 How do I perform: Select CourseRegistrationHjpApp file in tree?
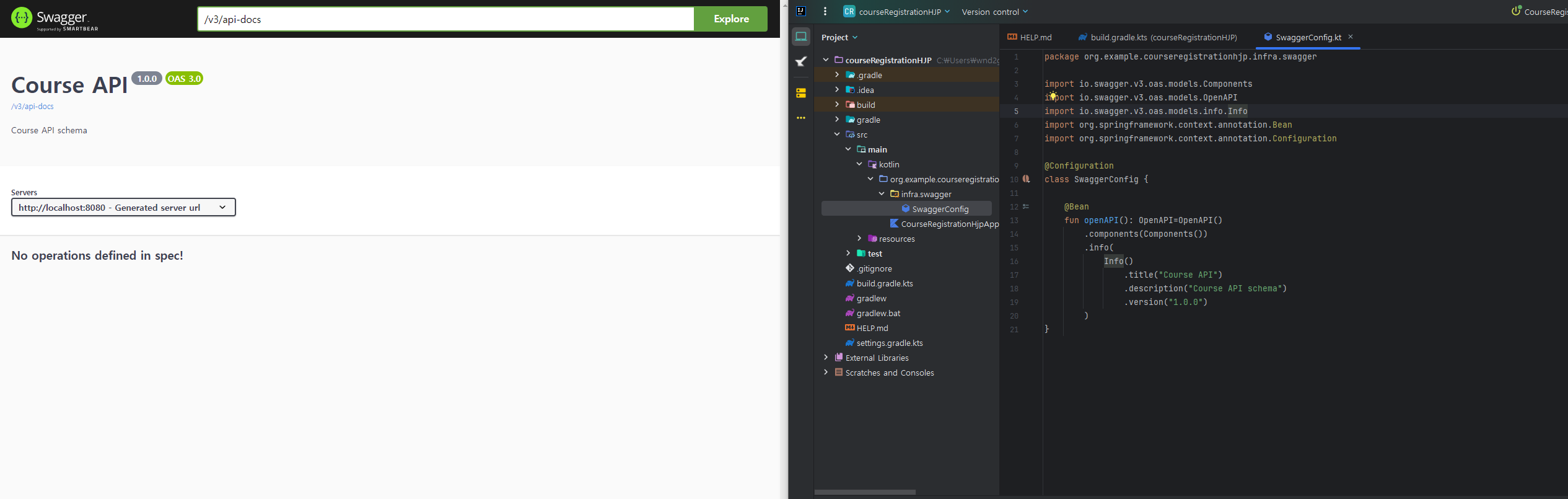pyautogui.click(x=944, y=224)
